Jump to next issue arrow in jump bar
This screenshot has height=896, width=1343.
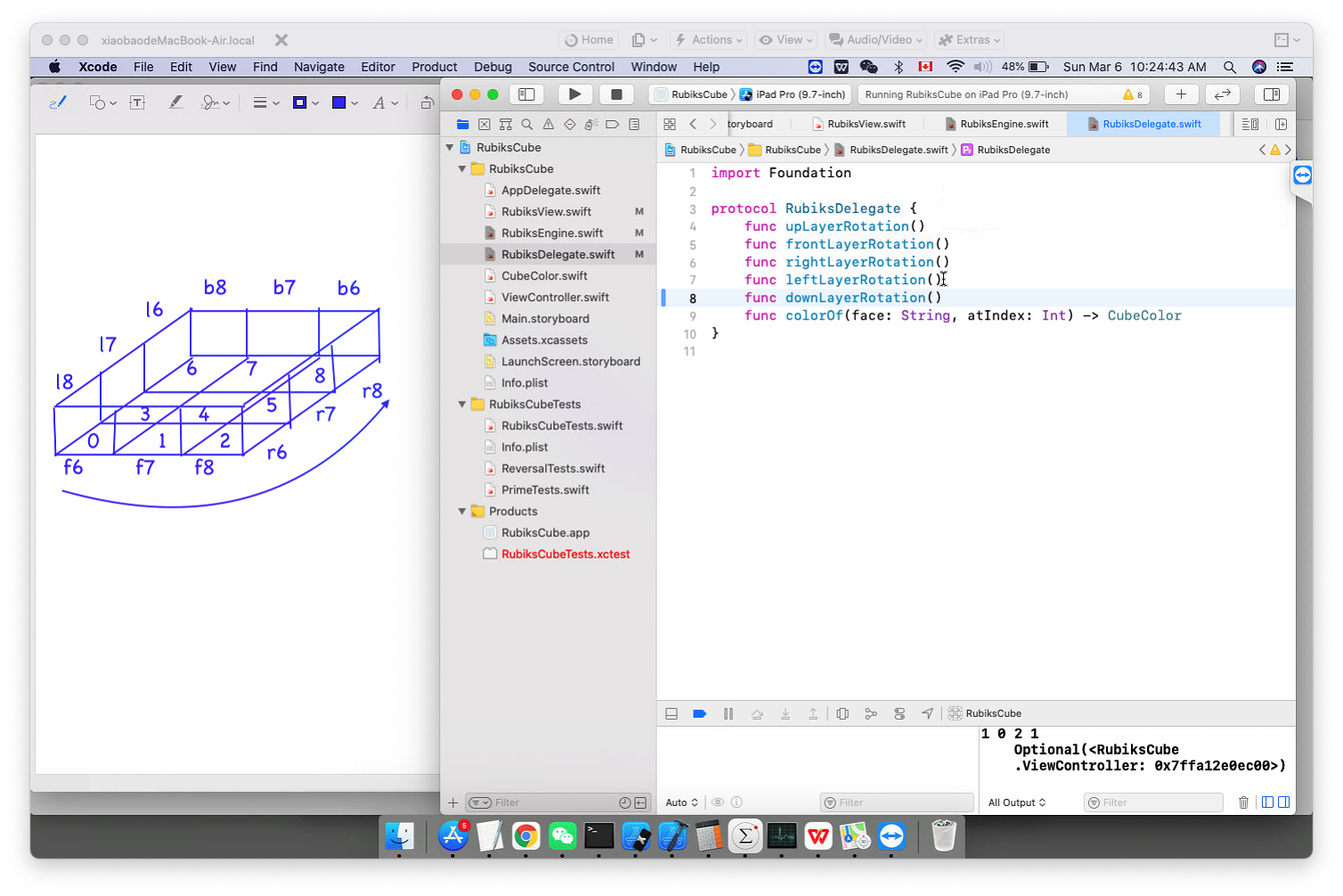(x=1288, y=150)
